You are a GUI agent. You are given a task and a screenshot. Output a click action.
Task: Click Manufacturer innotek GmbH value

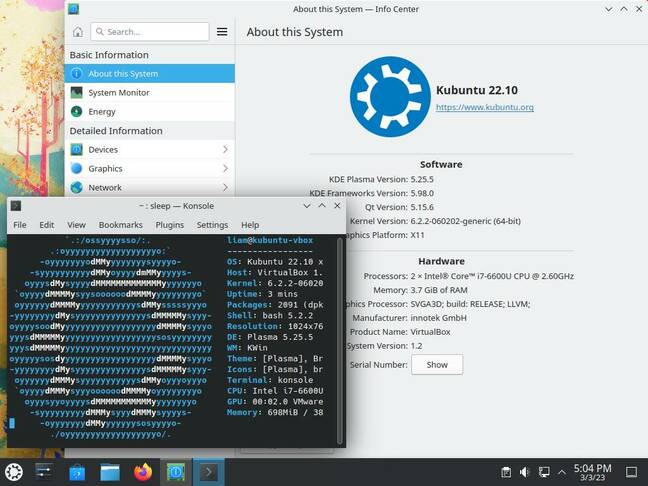438,318
